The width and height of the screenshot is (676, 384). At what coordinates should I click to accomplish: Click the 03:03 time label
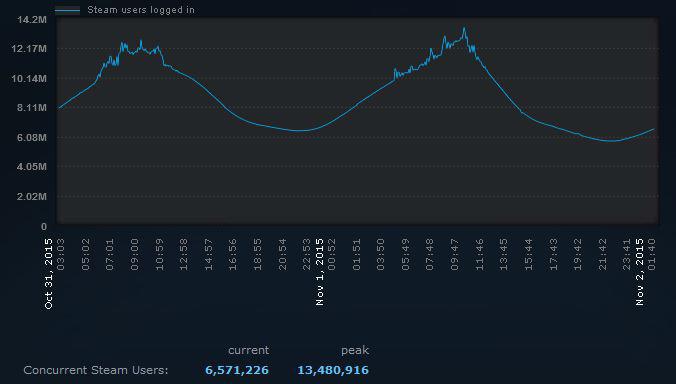pos(61,254)
